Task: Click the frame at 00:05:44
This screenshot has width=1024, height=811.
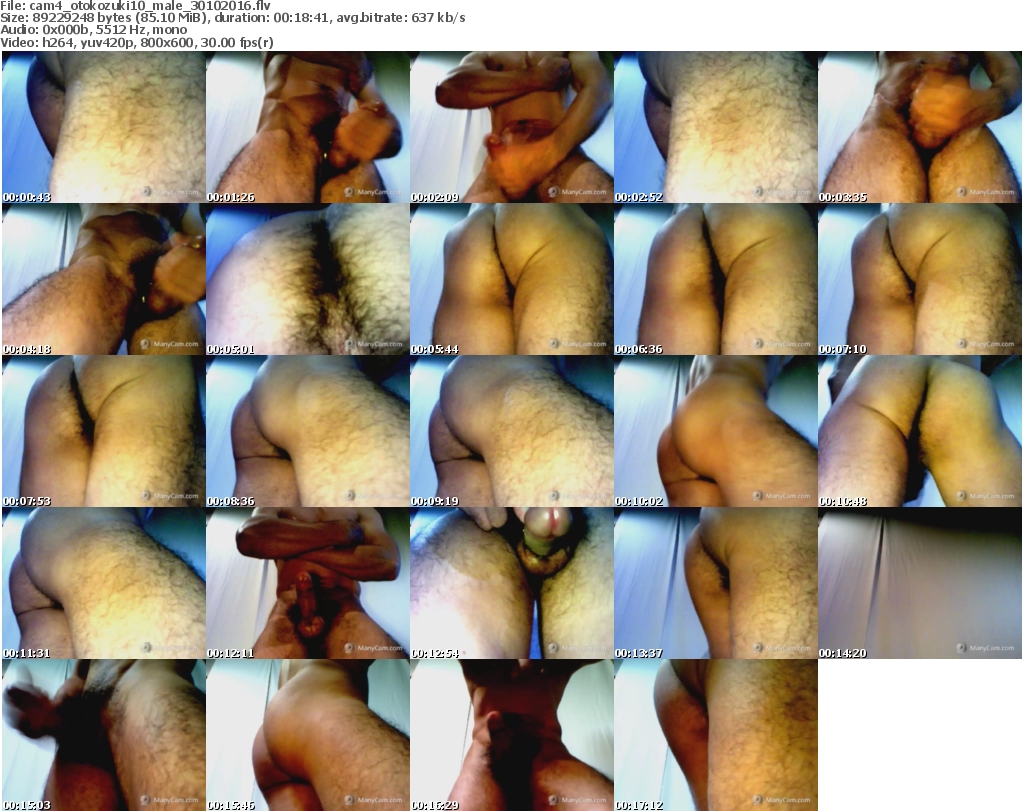Action: [x=511, y=279]
